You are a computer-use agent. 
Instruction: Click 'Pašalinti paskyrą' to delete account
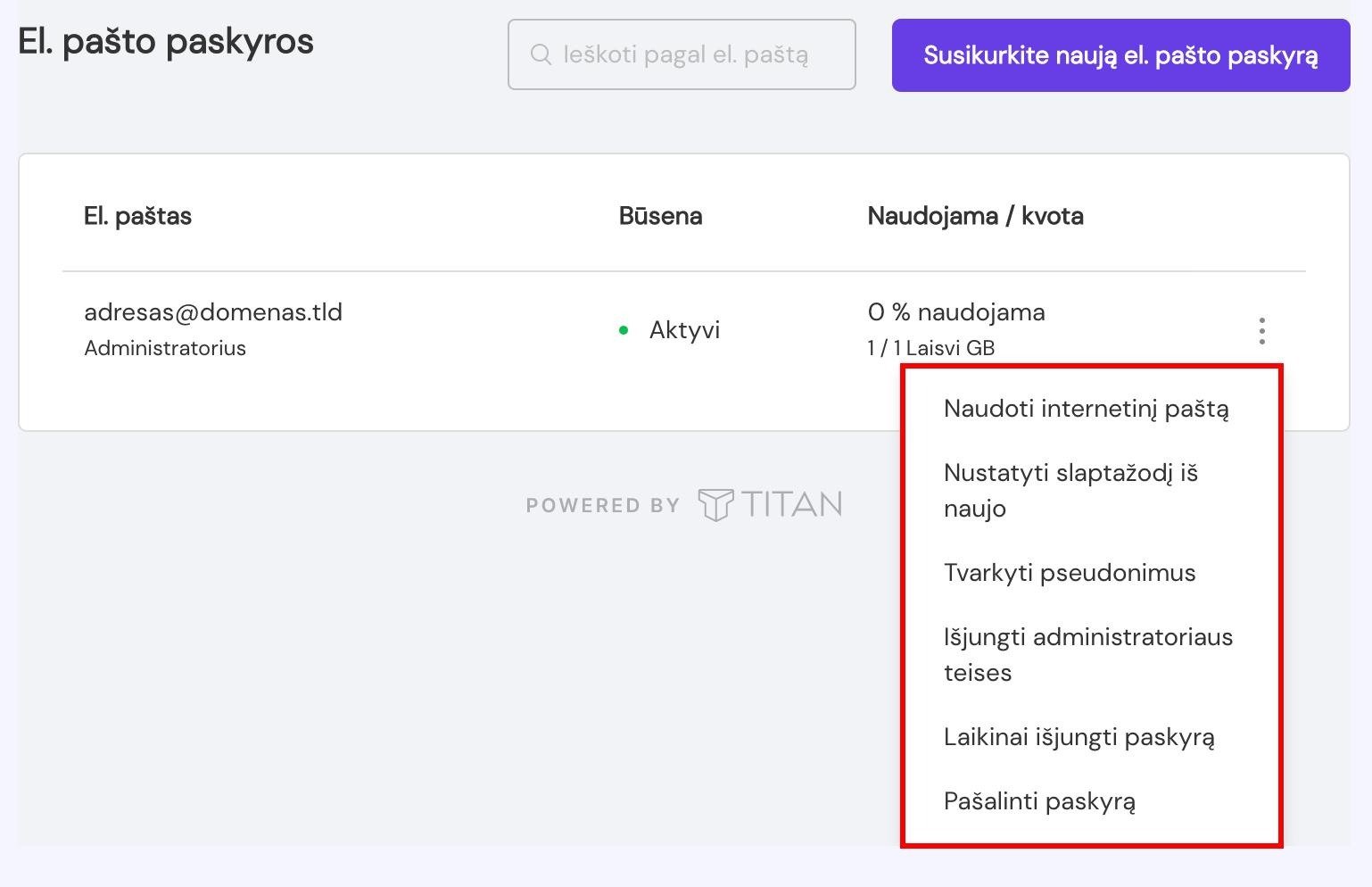pos(1039,801)
